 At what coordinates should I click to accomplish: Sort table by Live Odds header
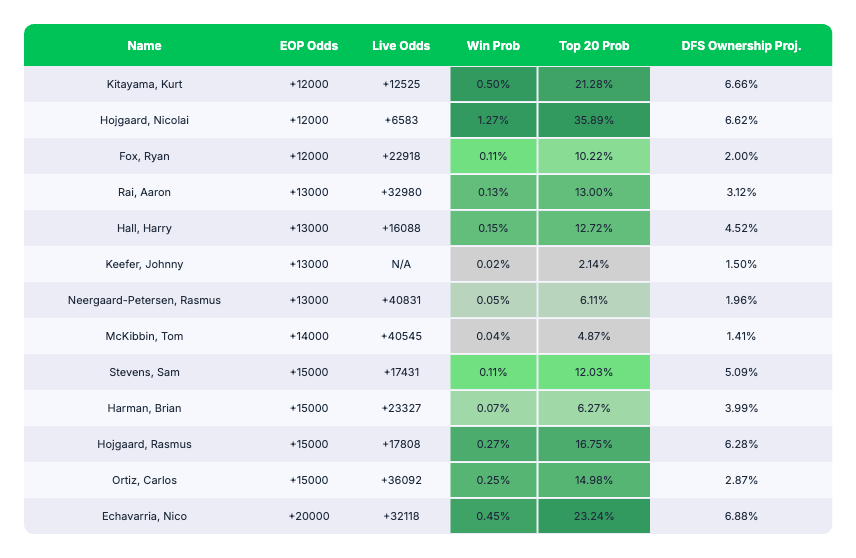tap(401, 46)
